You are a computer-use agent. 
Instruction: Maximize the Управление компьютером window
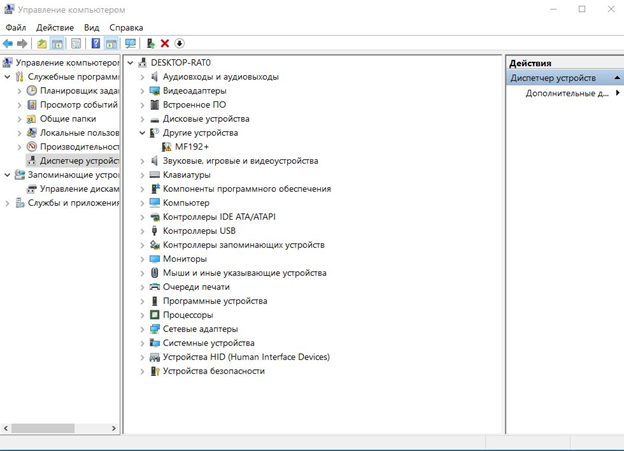pos(582,9)
